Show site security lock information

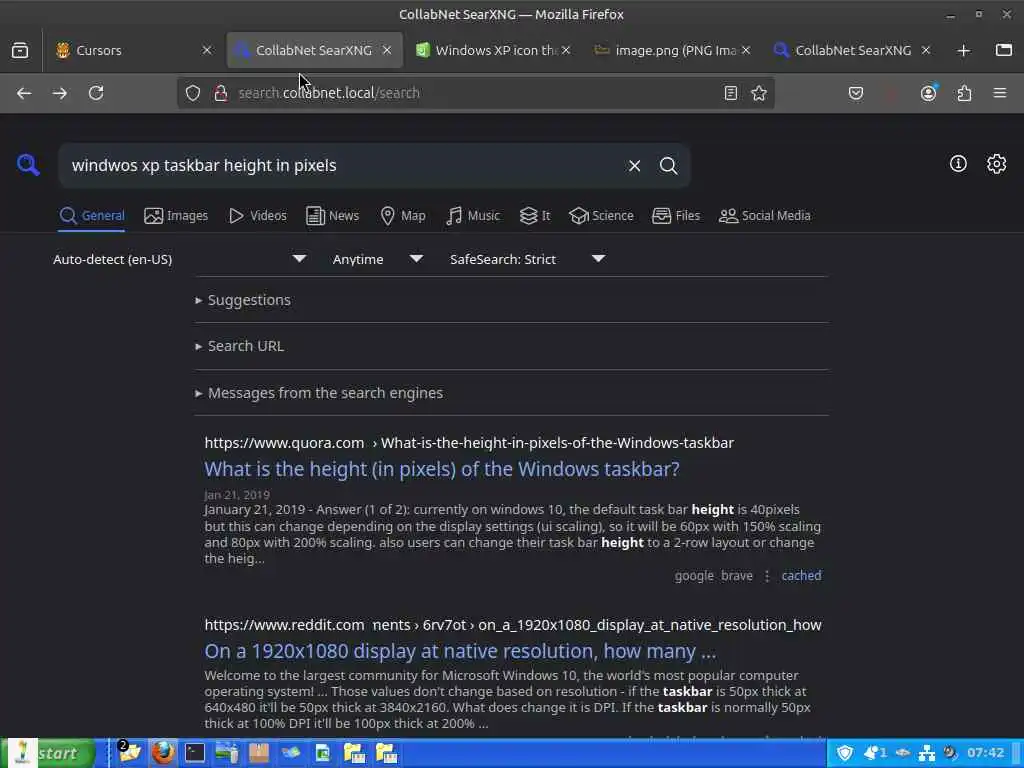(x=221, y=93)
